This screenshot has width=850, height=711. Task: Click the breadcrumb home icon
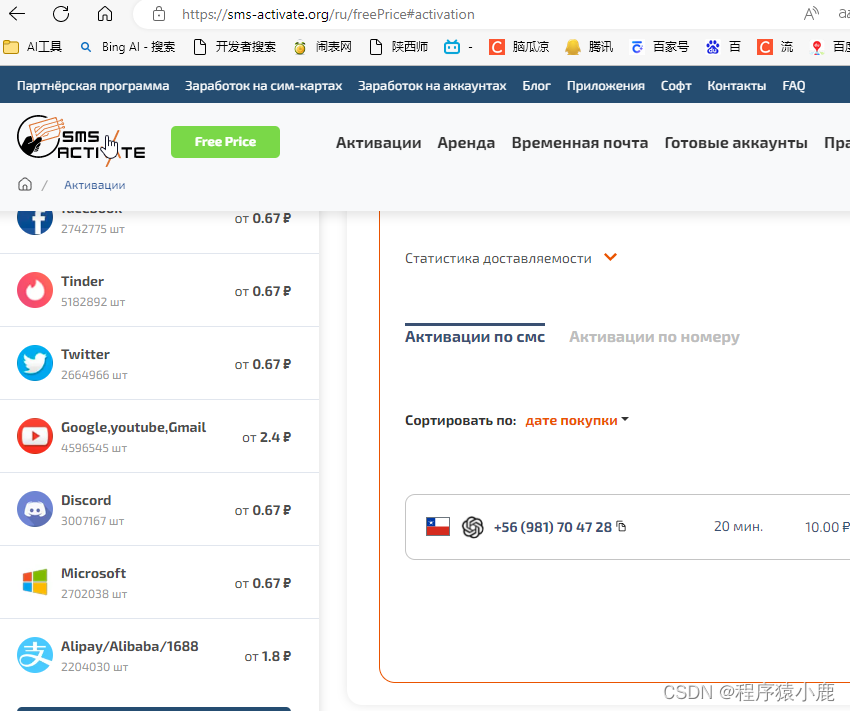tap(25, 185)
